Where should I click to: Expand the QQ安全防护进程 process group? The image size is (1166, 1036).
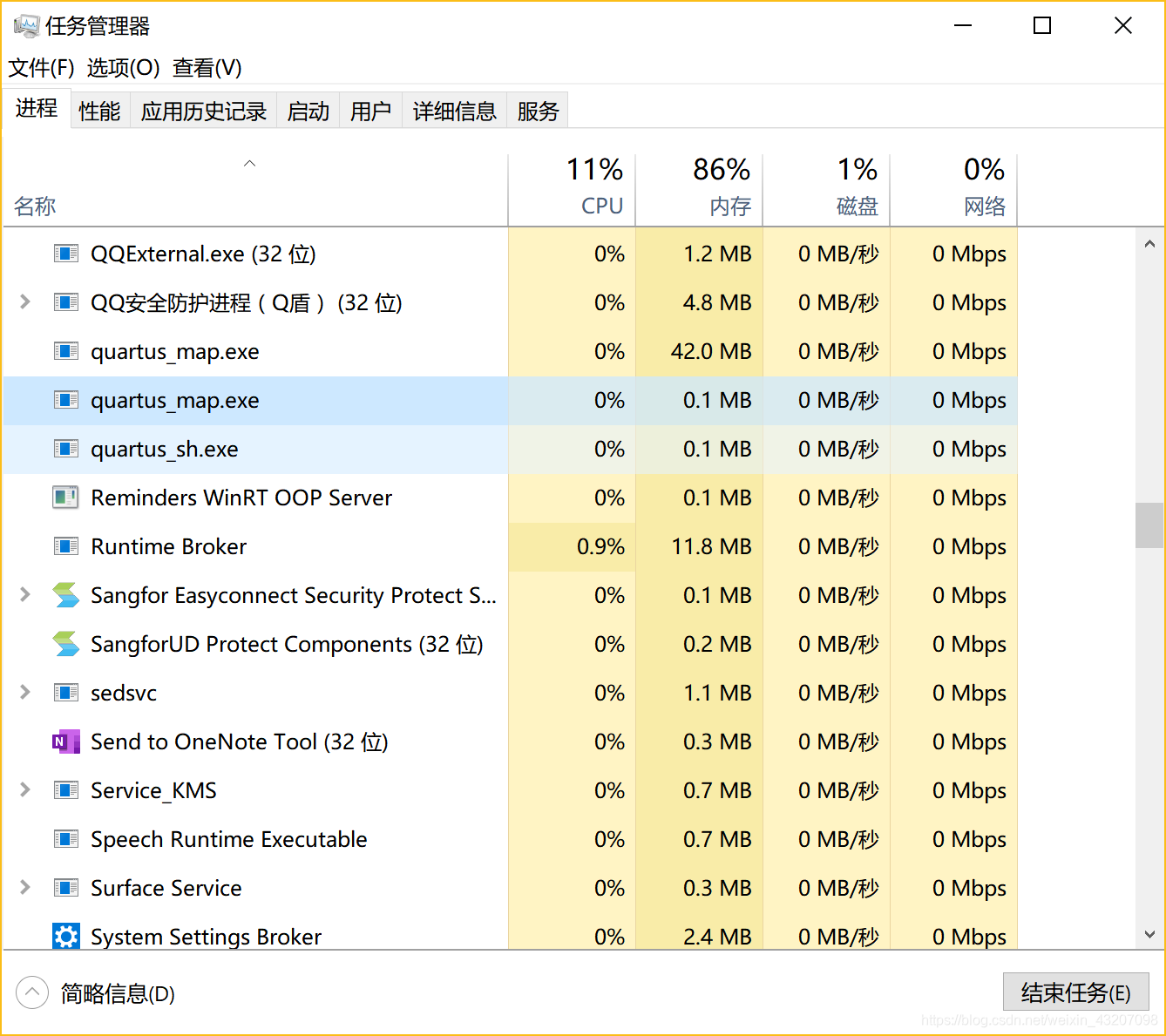[x=25, y=301]
